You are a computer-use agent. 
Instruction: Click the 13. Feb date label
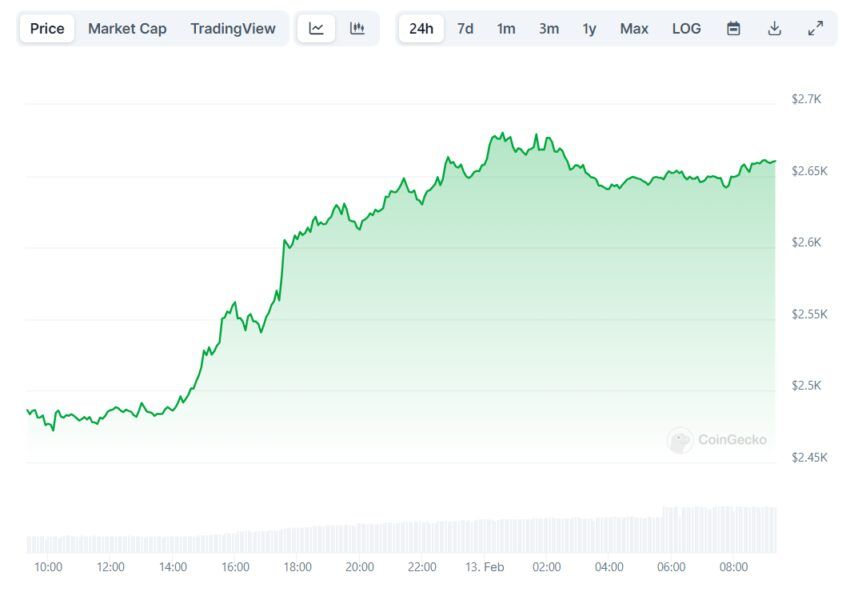pos(485,567)
